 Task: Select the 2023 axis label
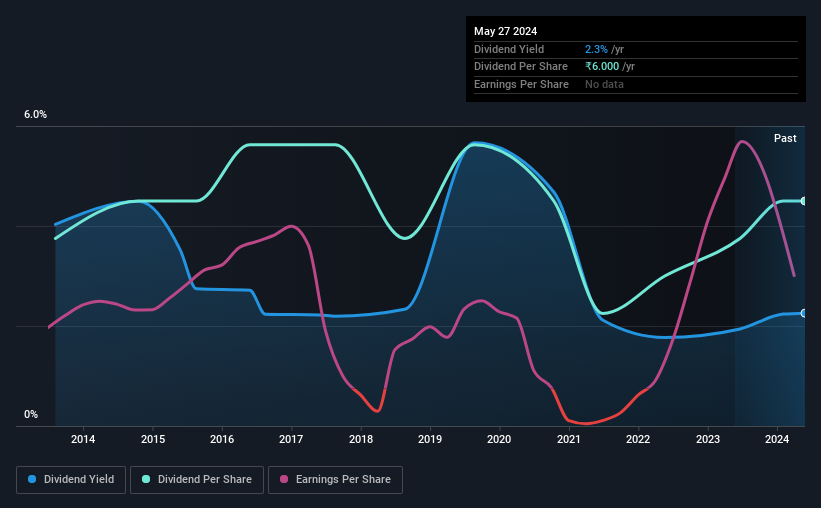click(707, 439)
